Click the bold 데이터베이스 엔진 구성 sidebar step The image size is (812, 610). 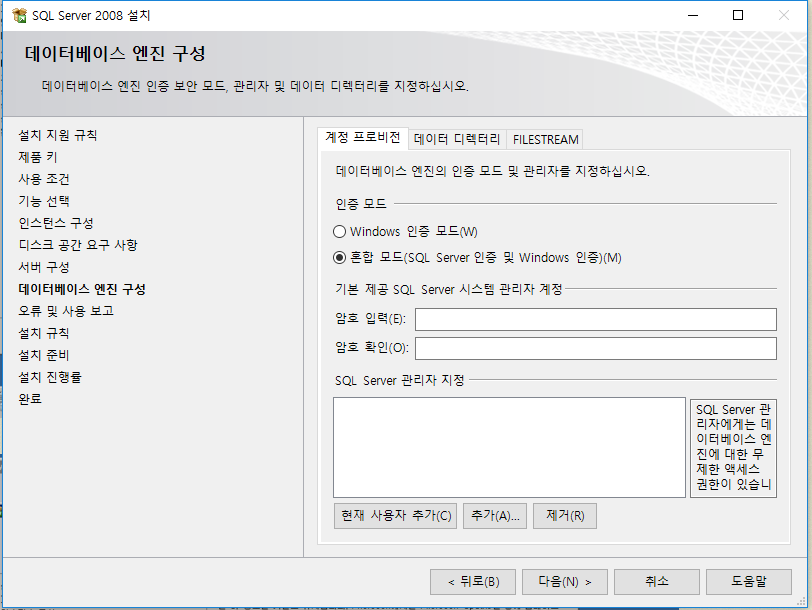pyautogui.click(x=82, y=289)
